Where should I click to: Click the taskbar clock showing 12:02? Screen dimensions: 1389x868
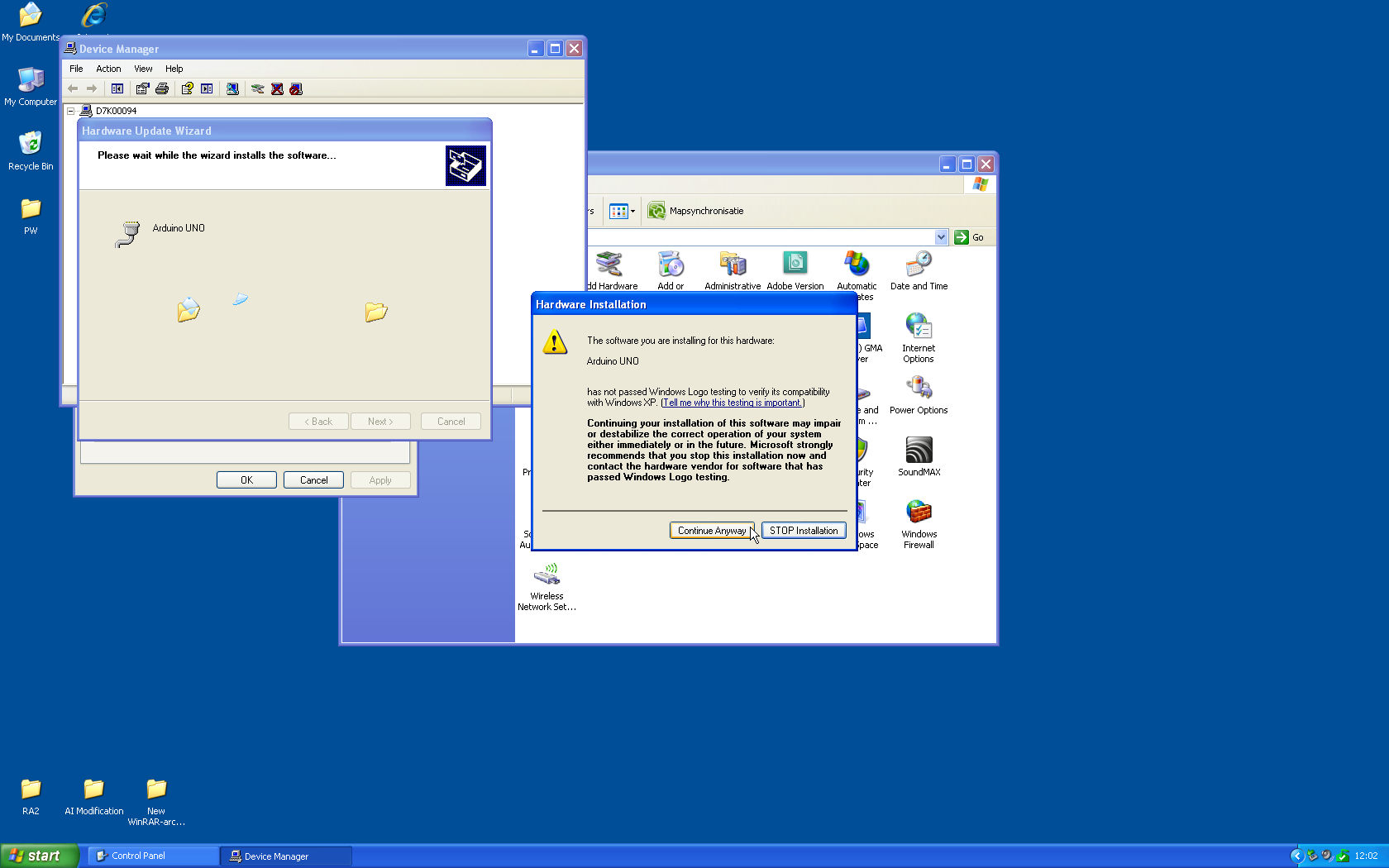pyautogui.click(x=1366, y=856)
